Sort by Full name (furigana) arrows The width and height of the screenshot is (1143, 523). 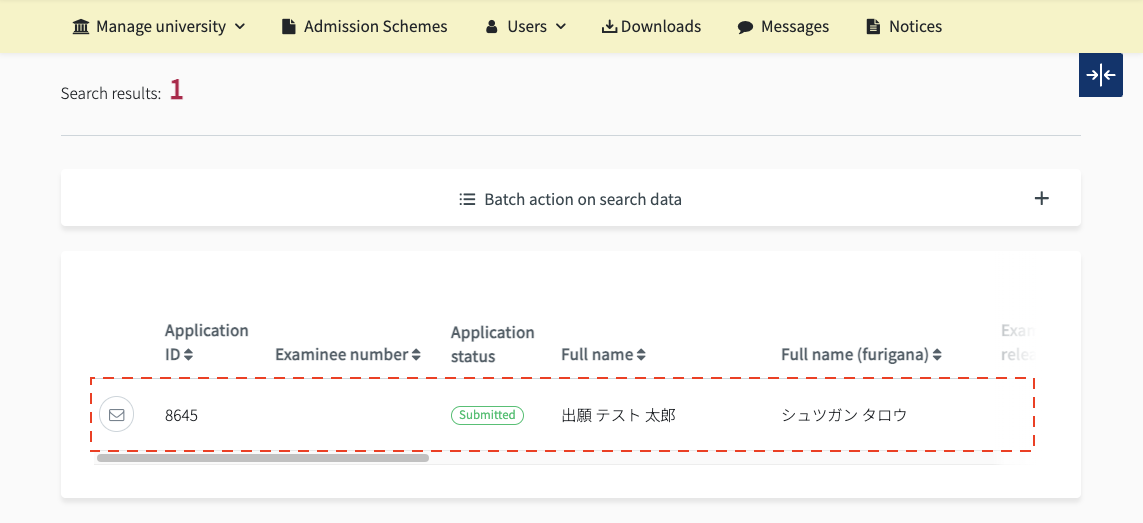pyautogui.click(x=937, y=355)
